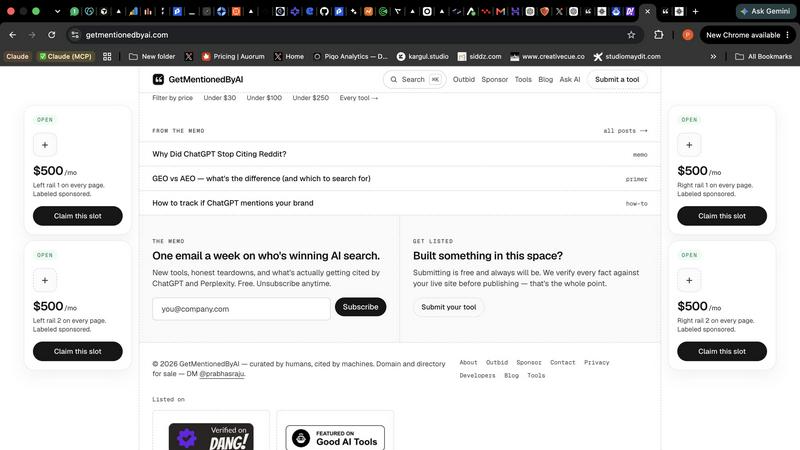800x450 pixels.
Task: Open the siddz.com bookmark
Action: [x=480, y=57]
